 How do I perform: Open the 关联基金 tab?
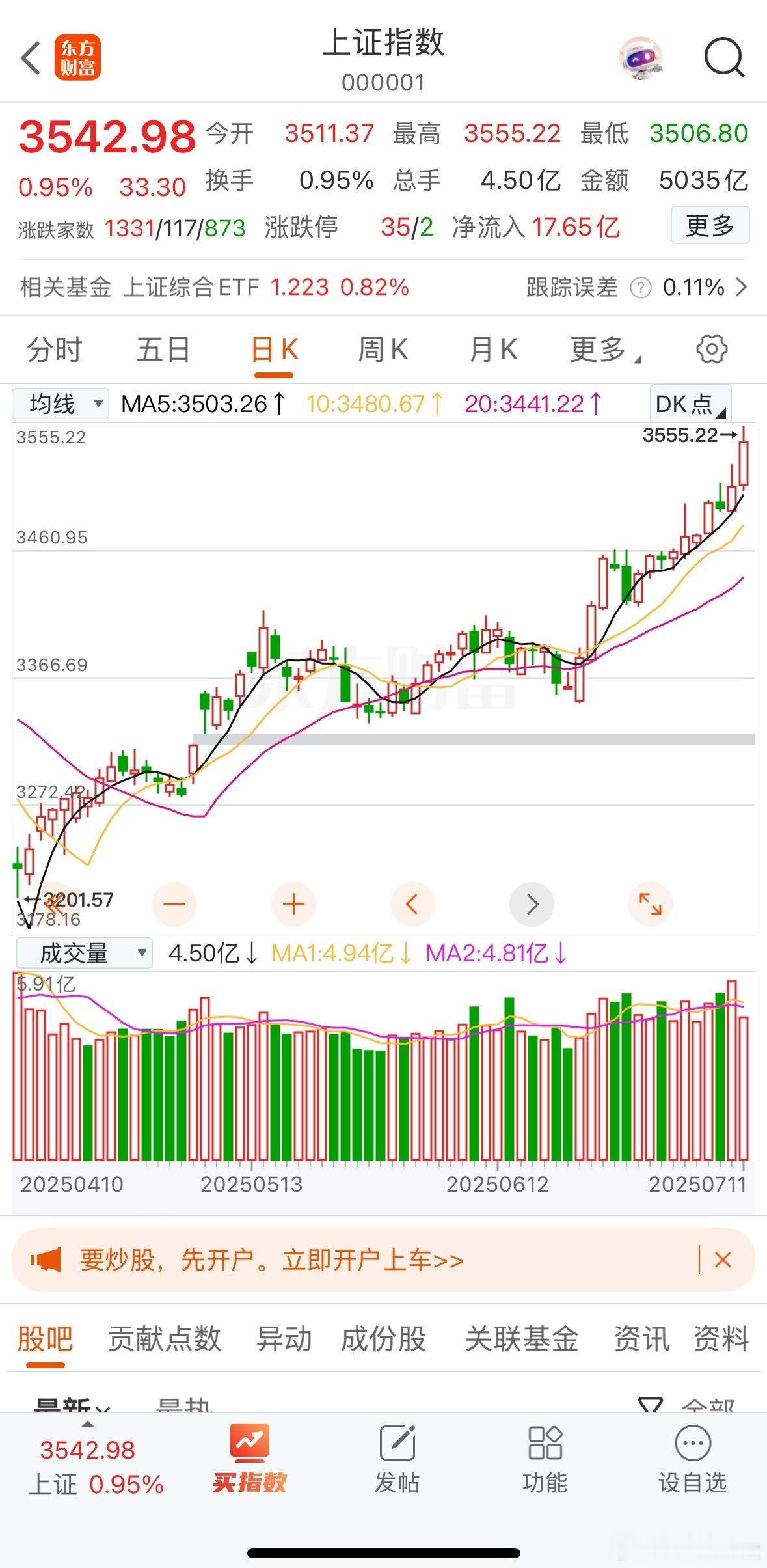click(x=522, y=1339)
